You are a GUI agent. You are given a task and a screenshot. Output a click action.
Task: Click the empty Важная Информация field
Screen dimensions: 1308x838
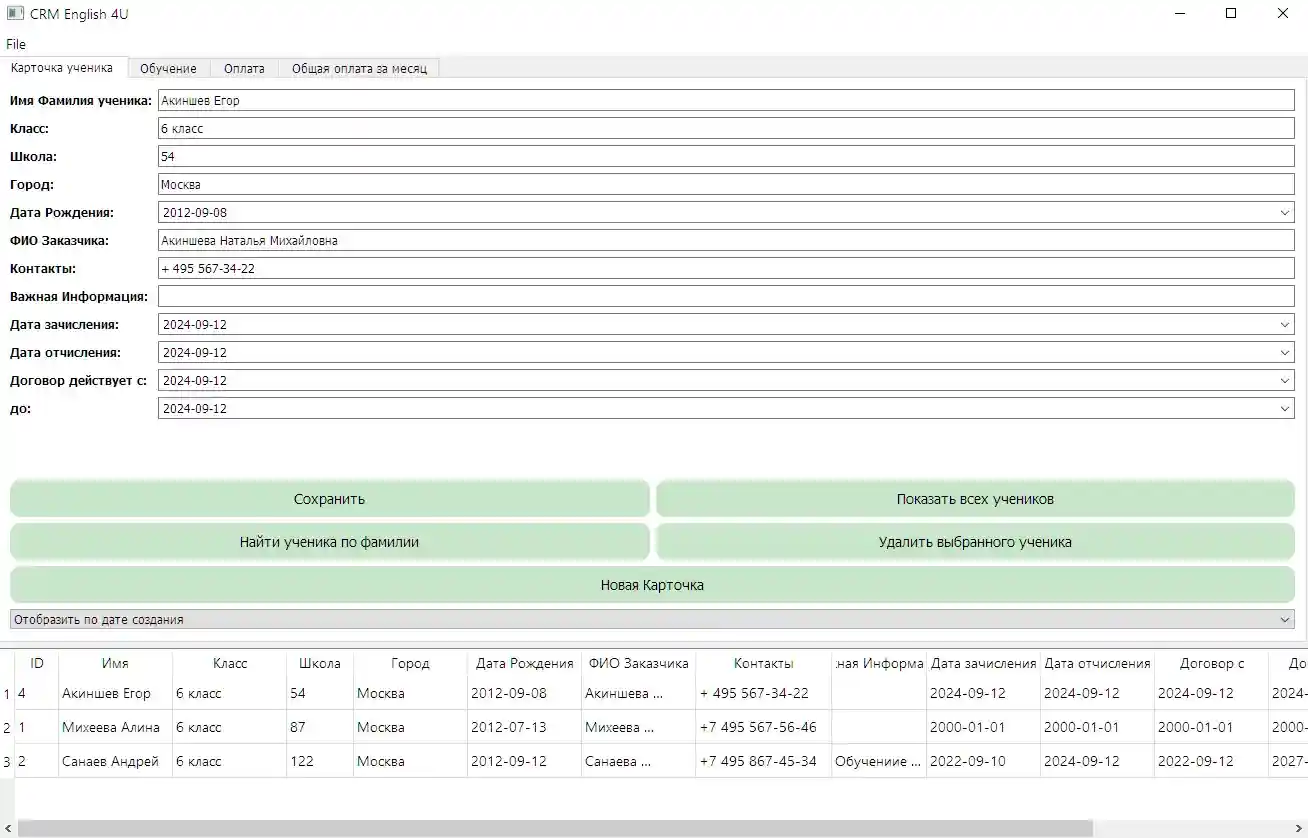tap(726, 296)
